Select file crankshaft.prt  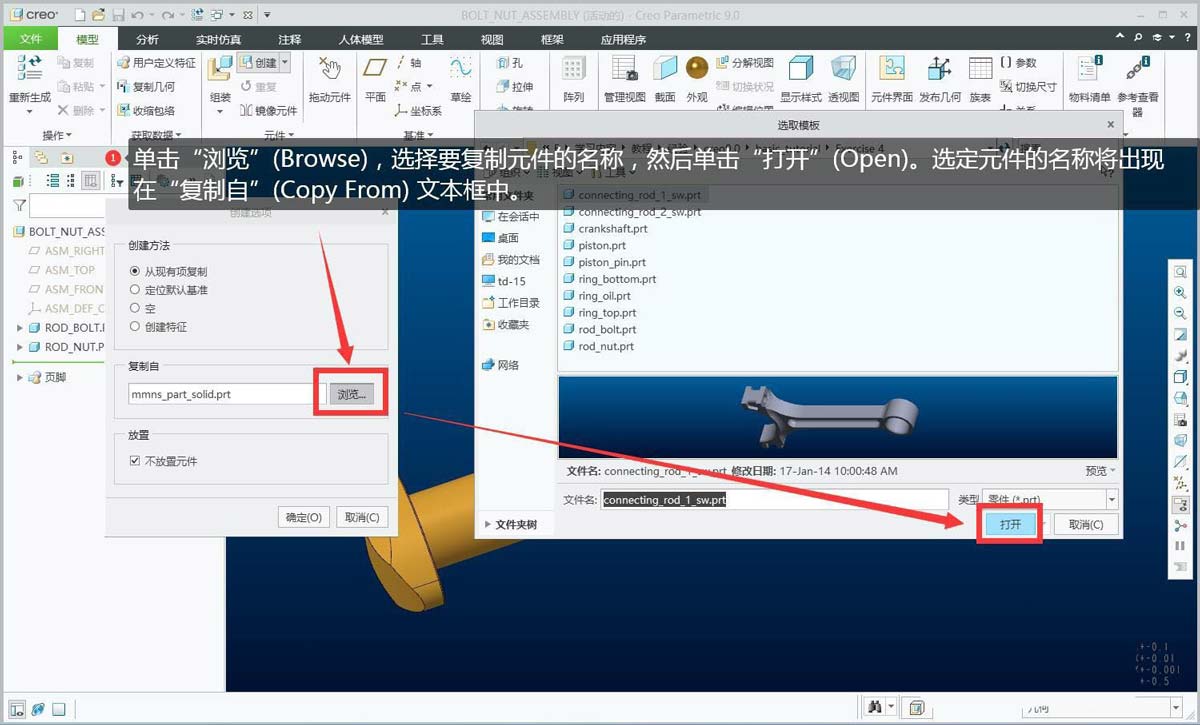click(605, 228)
